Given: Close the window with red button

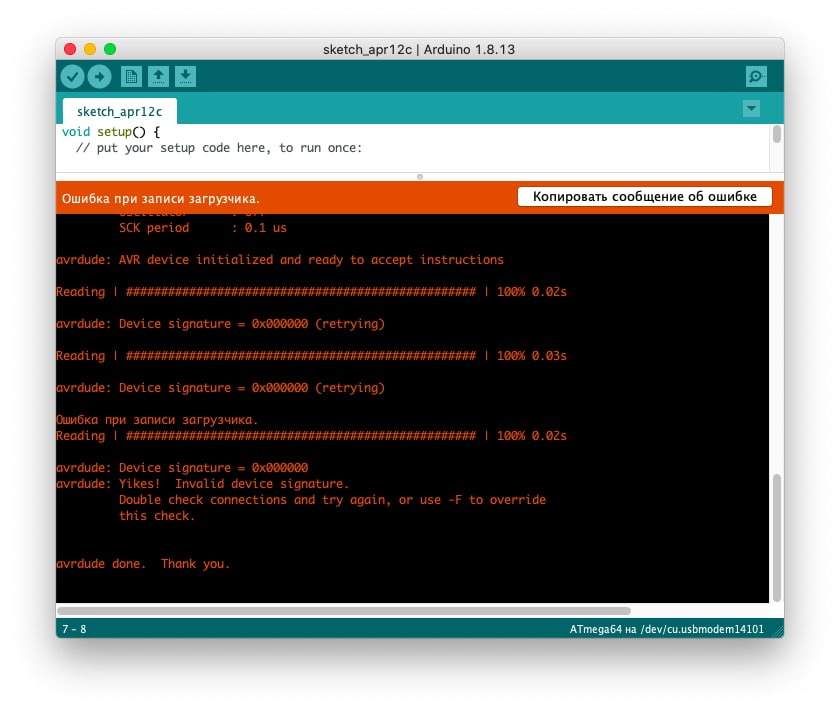Looking at the screenshot, I should click(70, 49).
